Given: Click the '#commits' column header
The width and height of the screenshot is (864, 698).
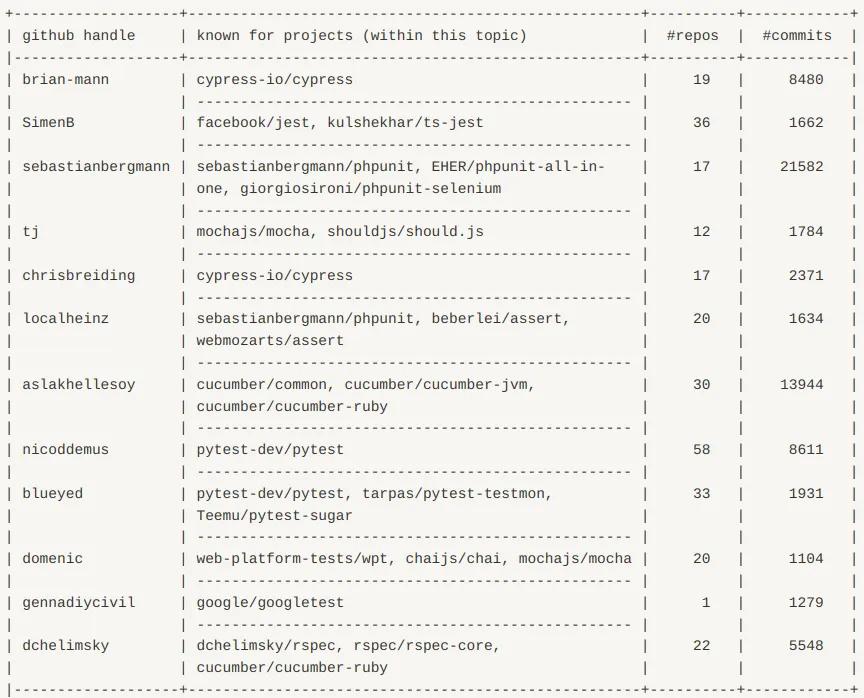Looking at the screenshot, I should [x=797, y=36].
